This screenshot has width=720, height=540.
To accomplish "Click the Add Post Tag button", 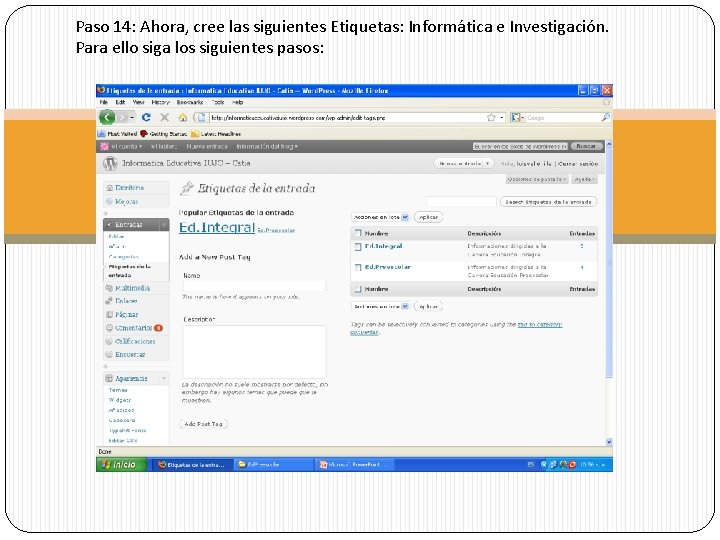I will (x=203, y=424).
